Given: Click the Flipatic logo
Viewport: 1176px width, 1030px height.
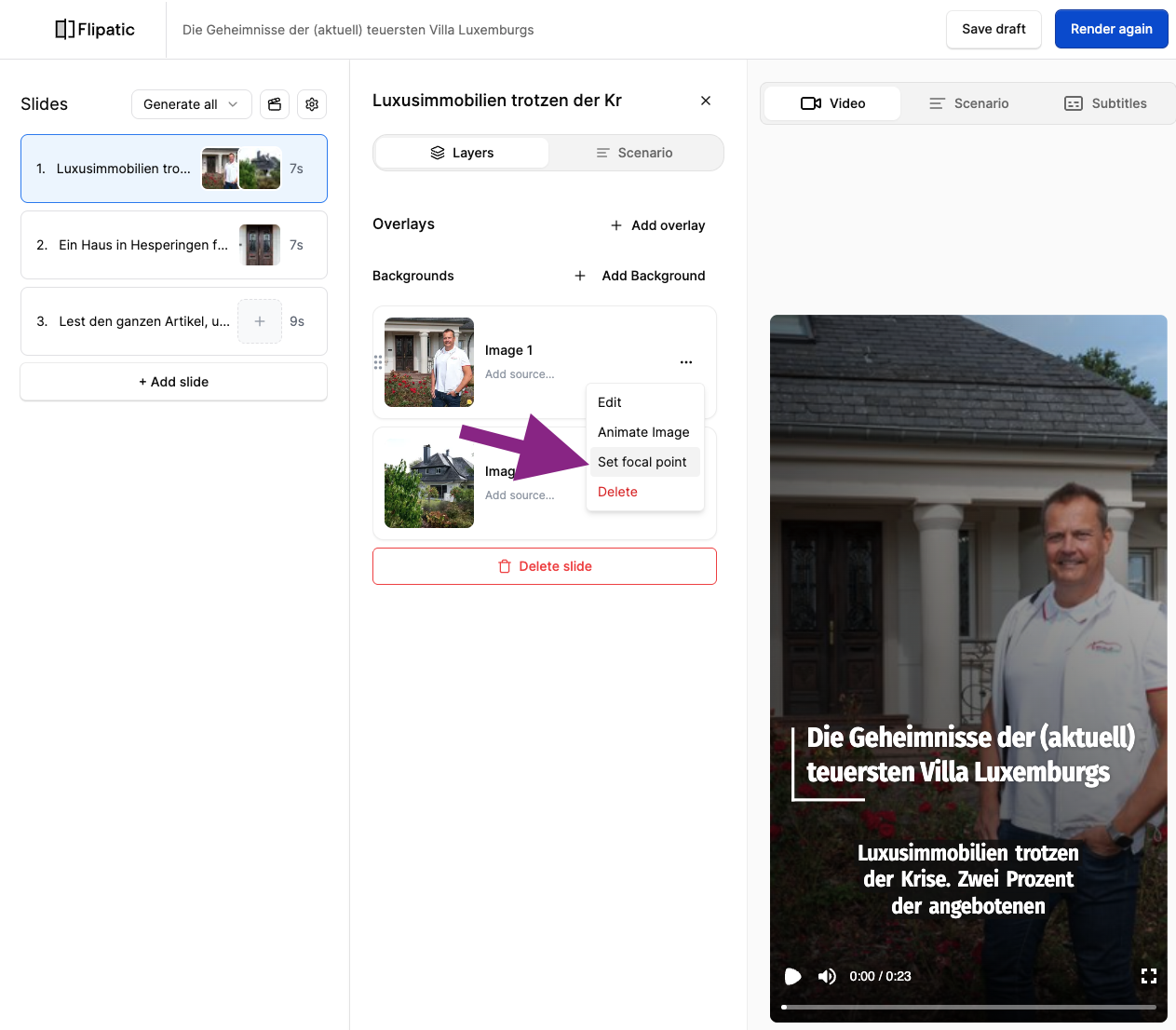Looking at the screenshot, I should 95,29.
